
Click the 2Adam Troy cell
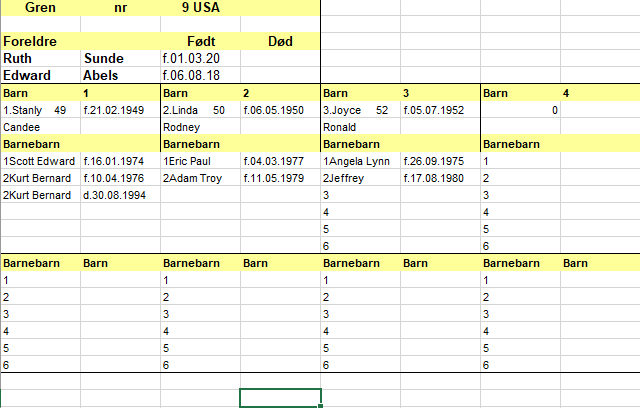click(x=200, y=178)
